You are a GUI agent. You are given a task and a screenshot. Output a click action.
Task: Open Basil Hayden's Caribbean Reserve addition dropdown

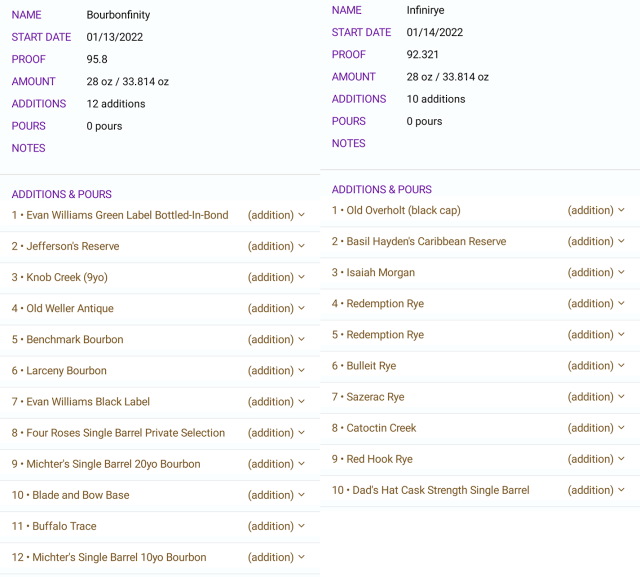[621, 241]
